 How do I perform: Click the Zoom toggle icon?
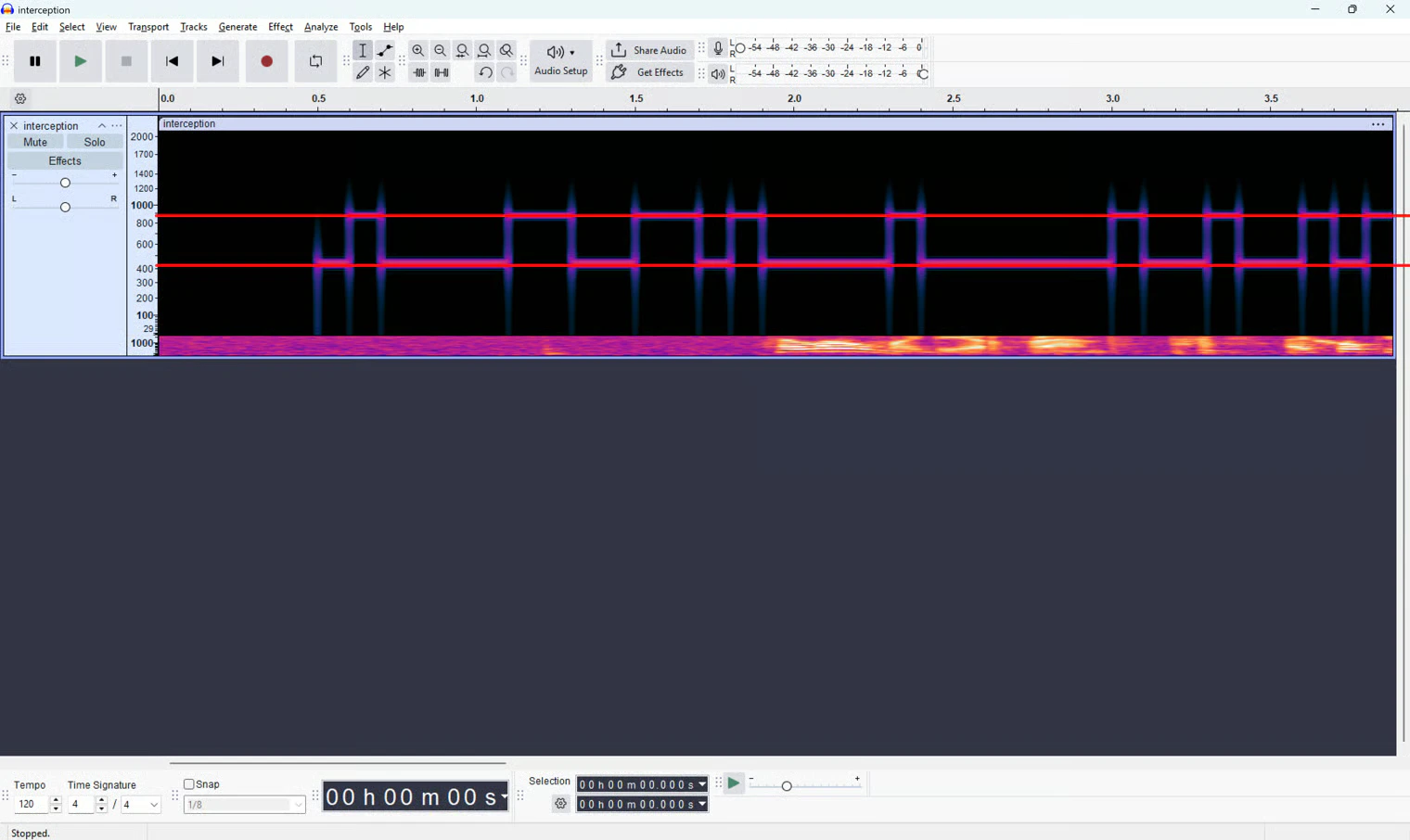tap(506, 51)
